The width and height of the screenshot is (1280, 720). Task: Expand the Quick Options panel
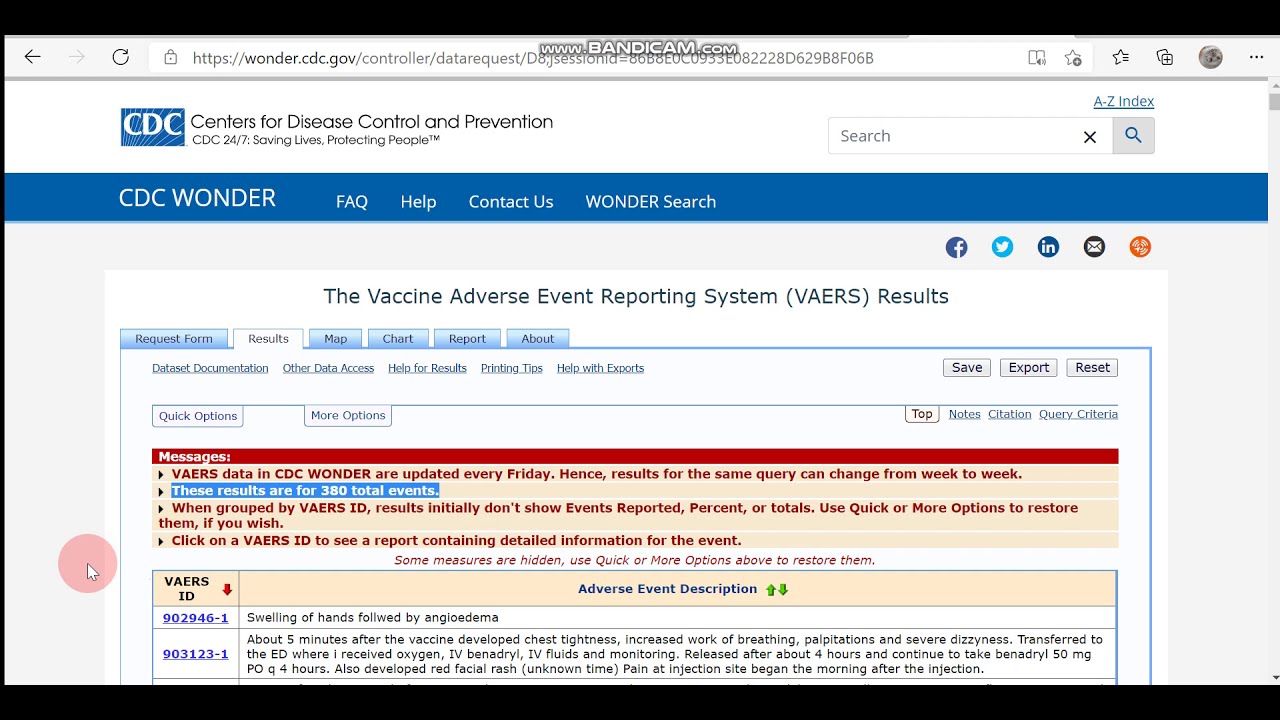tap(198, 416)
